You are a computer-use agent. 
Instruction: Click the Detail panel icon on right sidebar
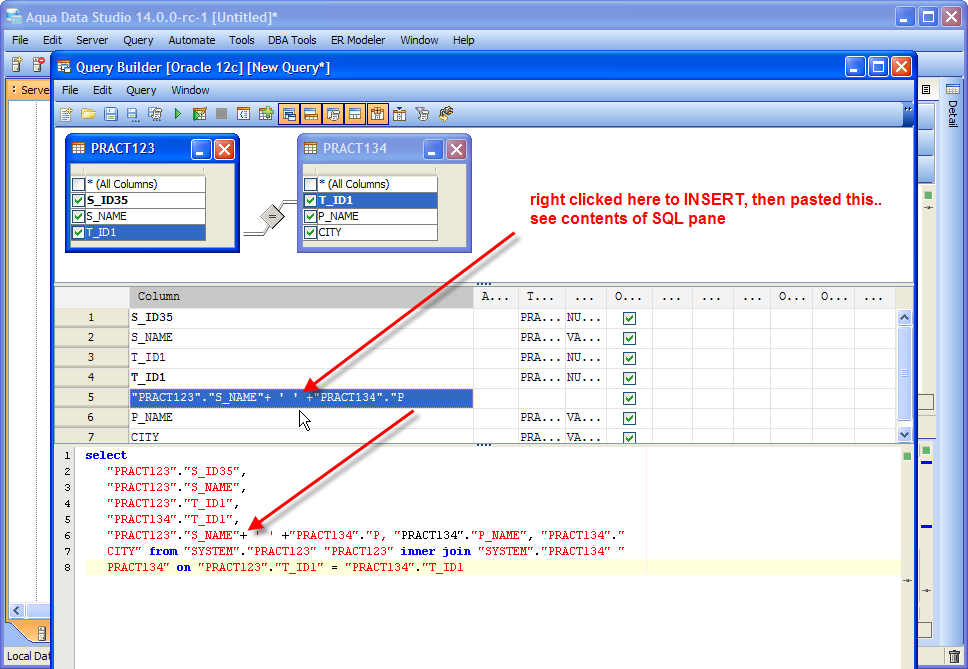(953, 89)
